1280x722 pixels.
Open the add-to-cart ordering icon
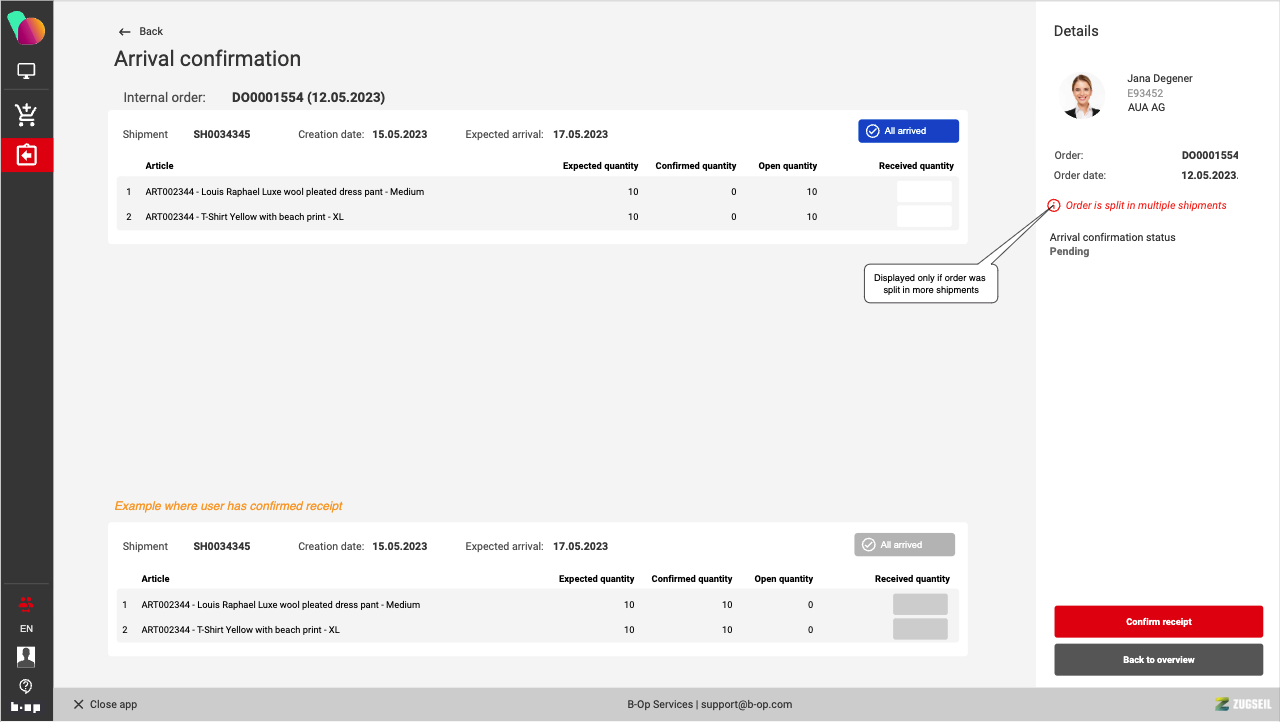26,114
